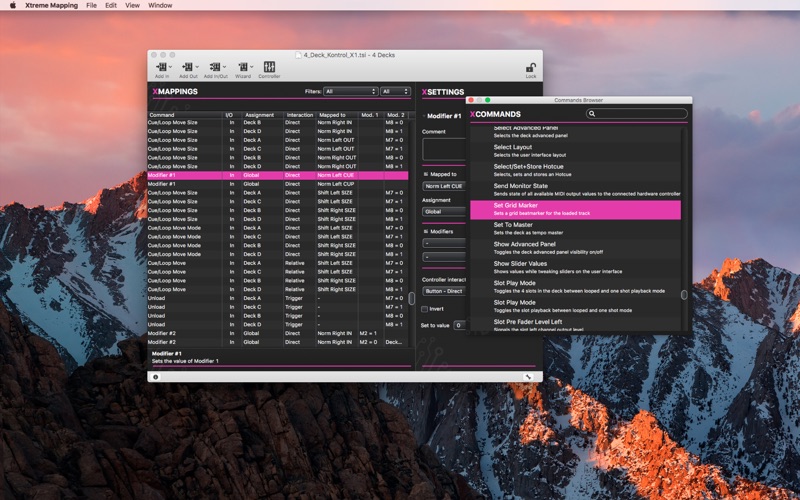Open the File menu

pyautogui.click(x=91, y=5)
